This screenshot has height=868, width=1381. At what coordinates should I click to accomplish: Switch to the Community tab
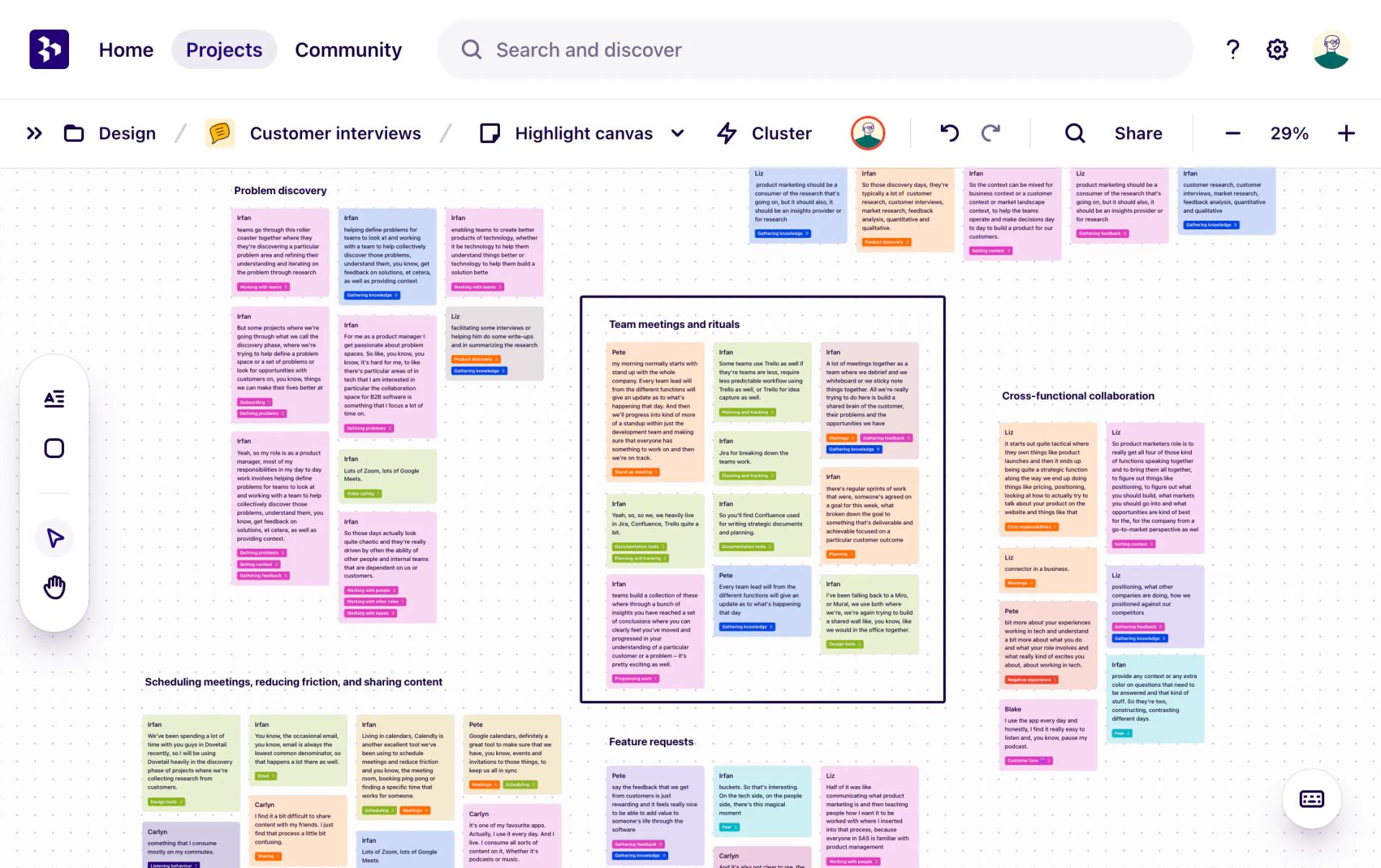(x=348, y=49)
